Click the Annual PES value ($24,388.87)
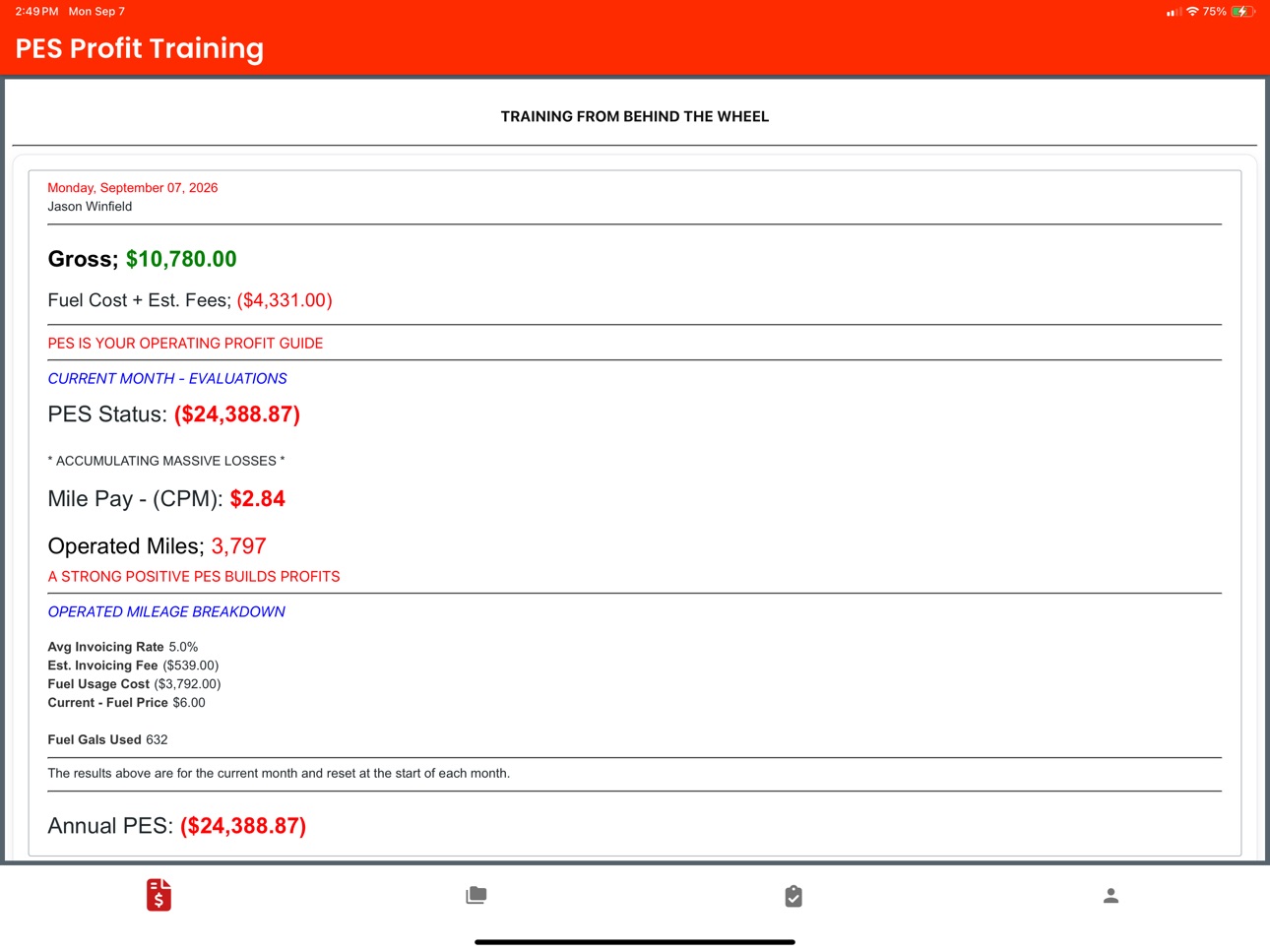1270x952 pixels. coord(243,826)
